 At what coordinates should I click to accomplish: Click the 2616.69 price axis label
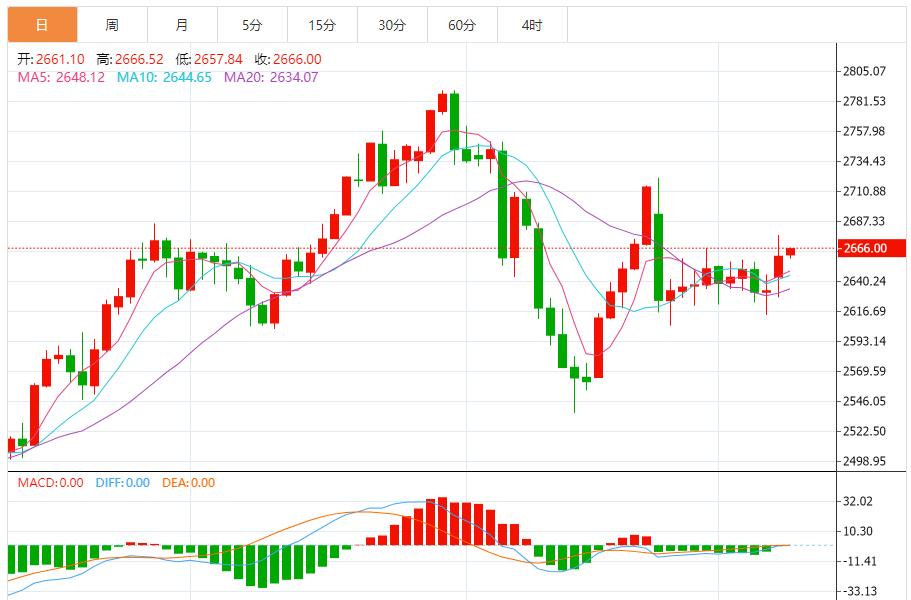pyautogui.click(x=865, y=311)
